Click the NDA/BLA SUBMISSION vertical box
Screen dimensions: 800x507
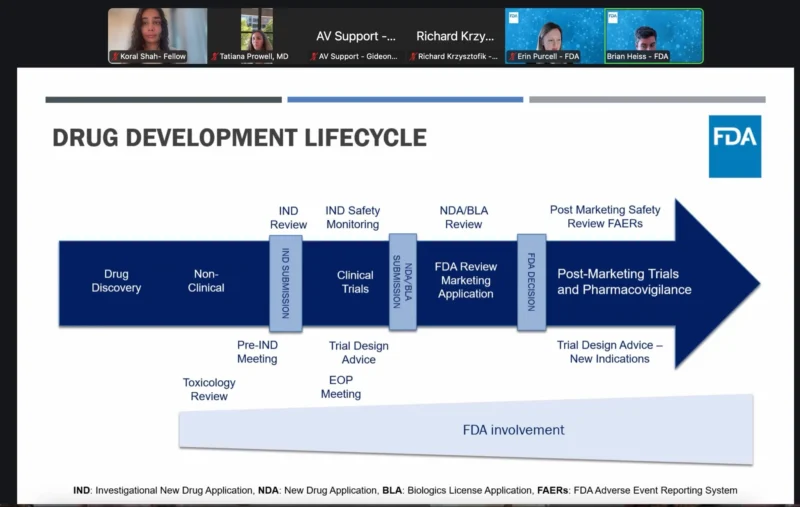(402, 283)
